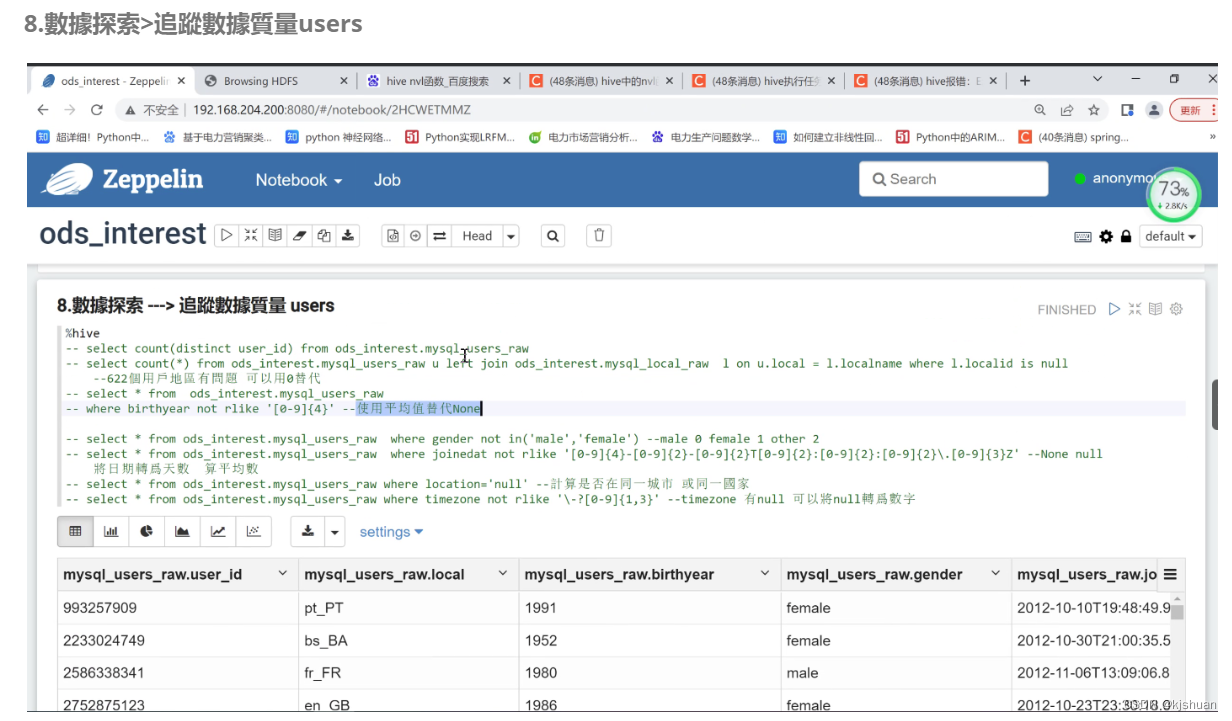The height and width of the screenshot is (721, 1232).
Task: Switch result view to bar chart
Action: [x=111, y=532]
